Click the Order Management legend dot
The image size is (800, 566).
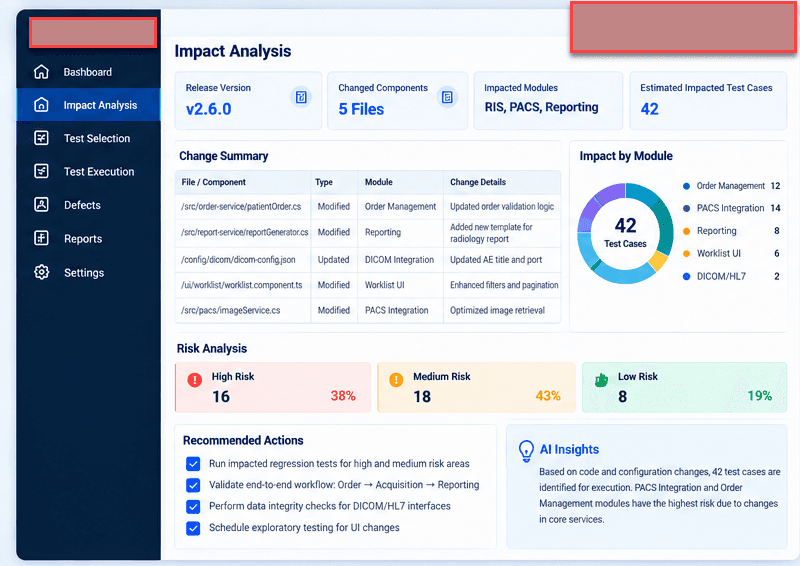pos(686,186)
